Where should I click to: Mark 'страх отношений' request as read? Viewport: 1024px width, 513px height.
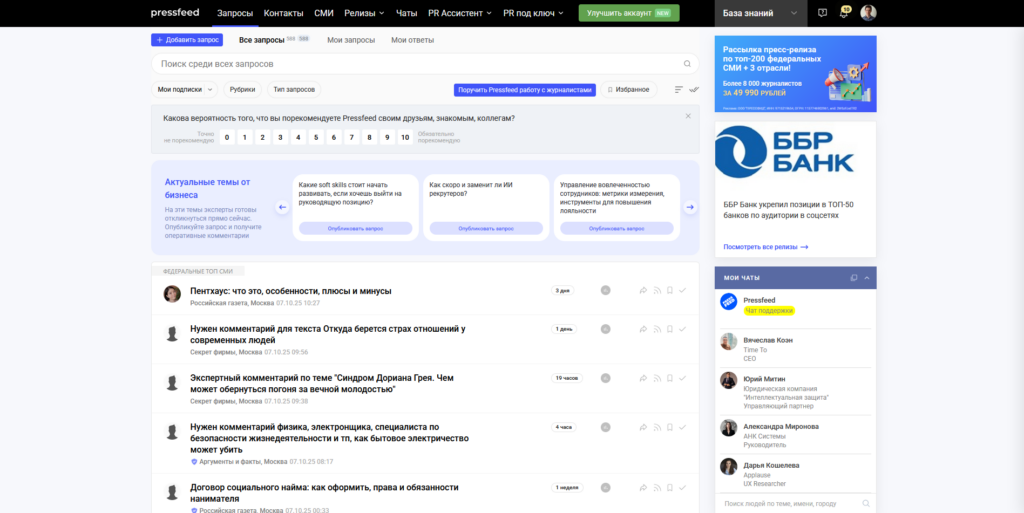682,329
